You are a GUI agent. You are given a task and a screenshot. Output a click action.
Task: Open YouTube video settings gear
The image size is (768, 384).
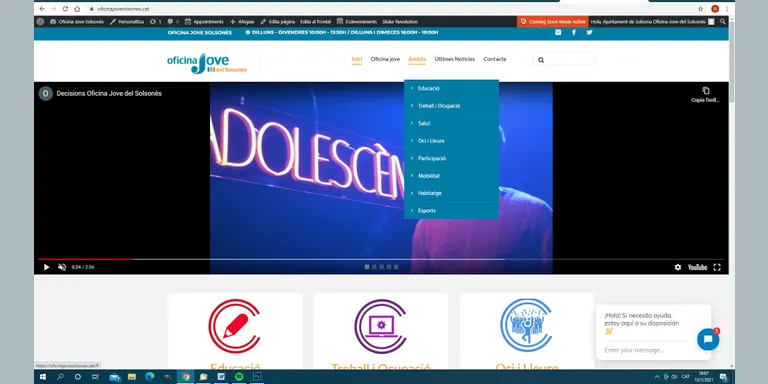pos(678,267)
